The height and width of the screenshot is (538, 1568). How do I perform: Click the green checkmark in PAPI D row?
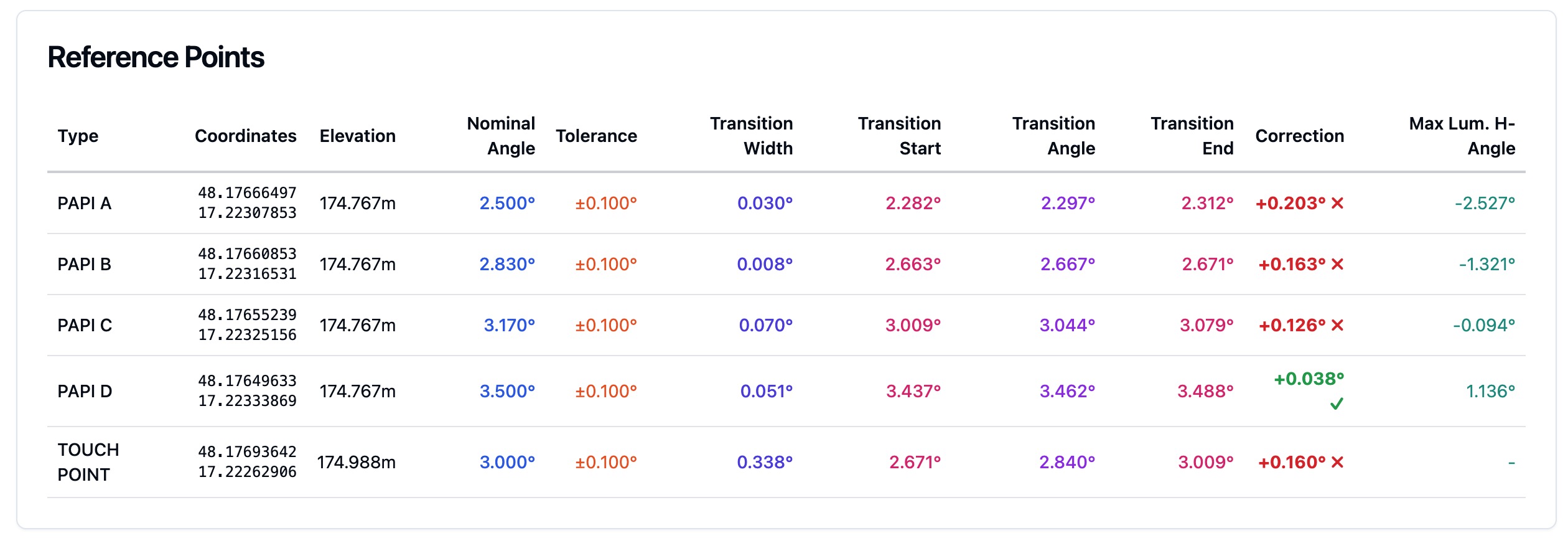(x=1337, y=404)
